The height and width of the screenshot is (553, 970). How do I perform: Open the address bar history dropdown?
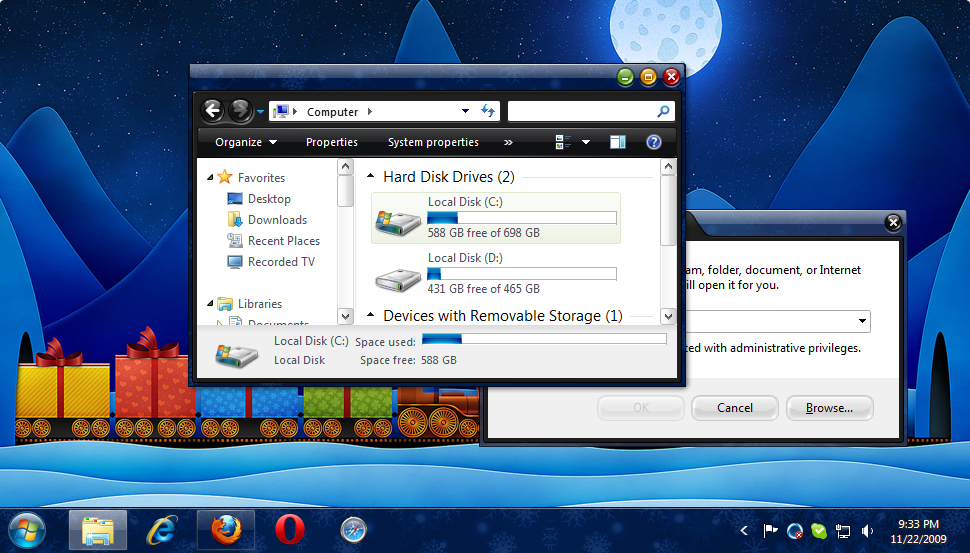(465, 111)
